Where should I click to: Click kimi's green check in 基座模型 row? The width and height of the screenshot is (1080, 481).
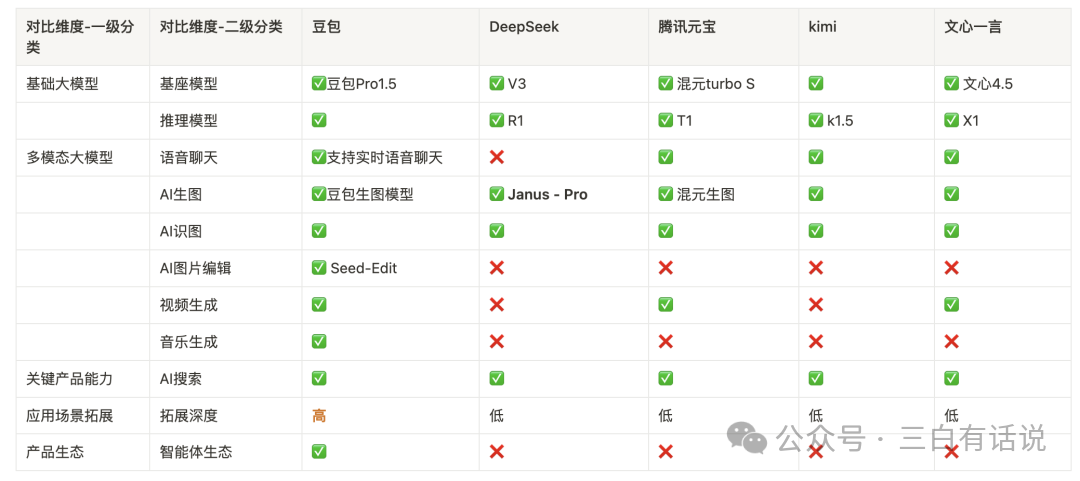click(816, 83)
